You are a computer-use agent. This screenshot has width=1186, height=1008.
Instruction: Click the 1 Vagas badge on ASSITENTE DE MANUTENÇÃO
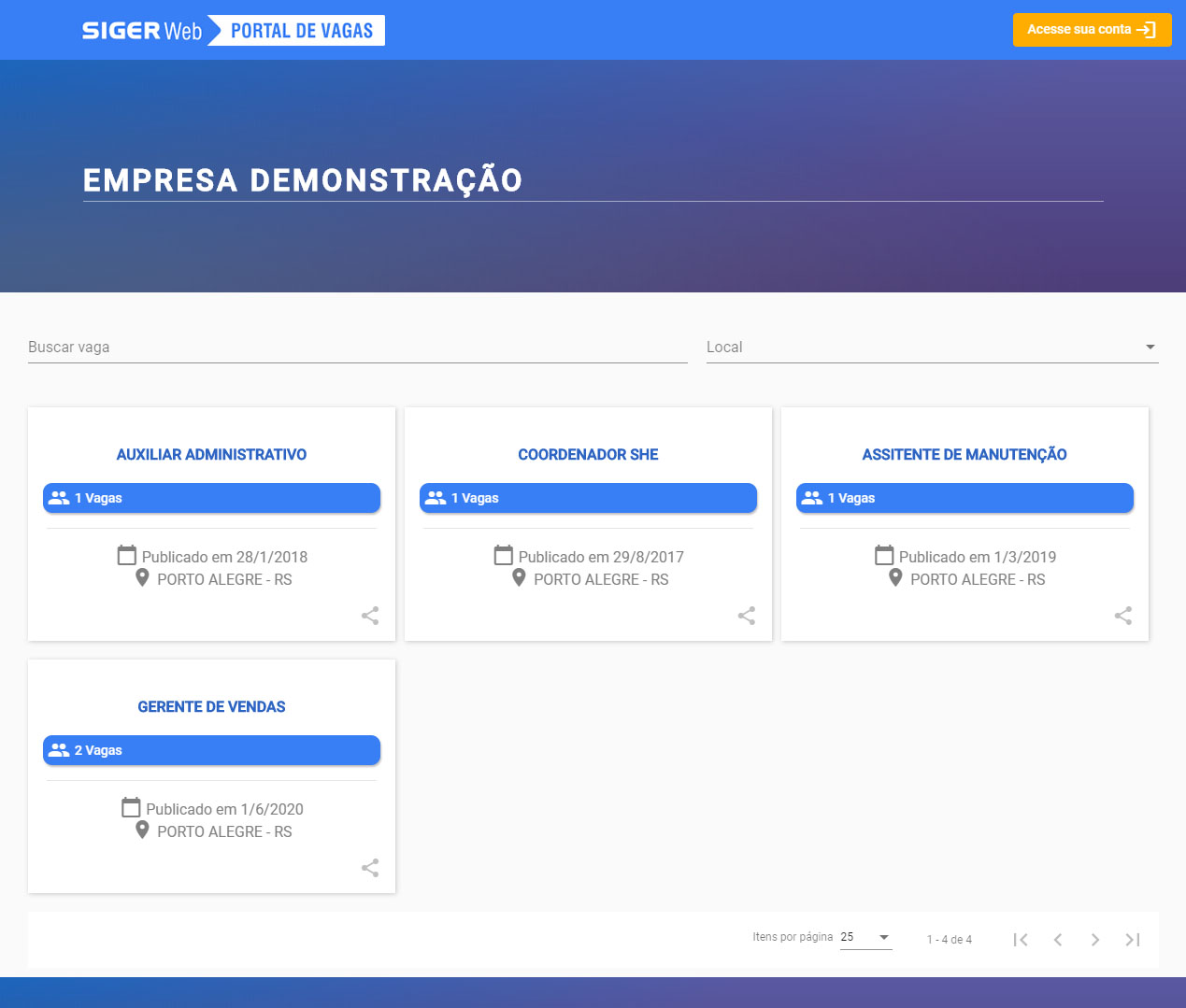pyautogui.click(x=964, y=498)
